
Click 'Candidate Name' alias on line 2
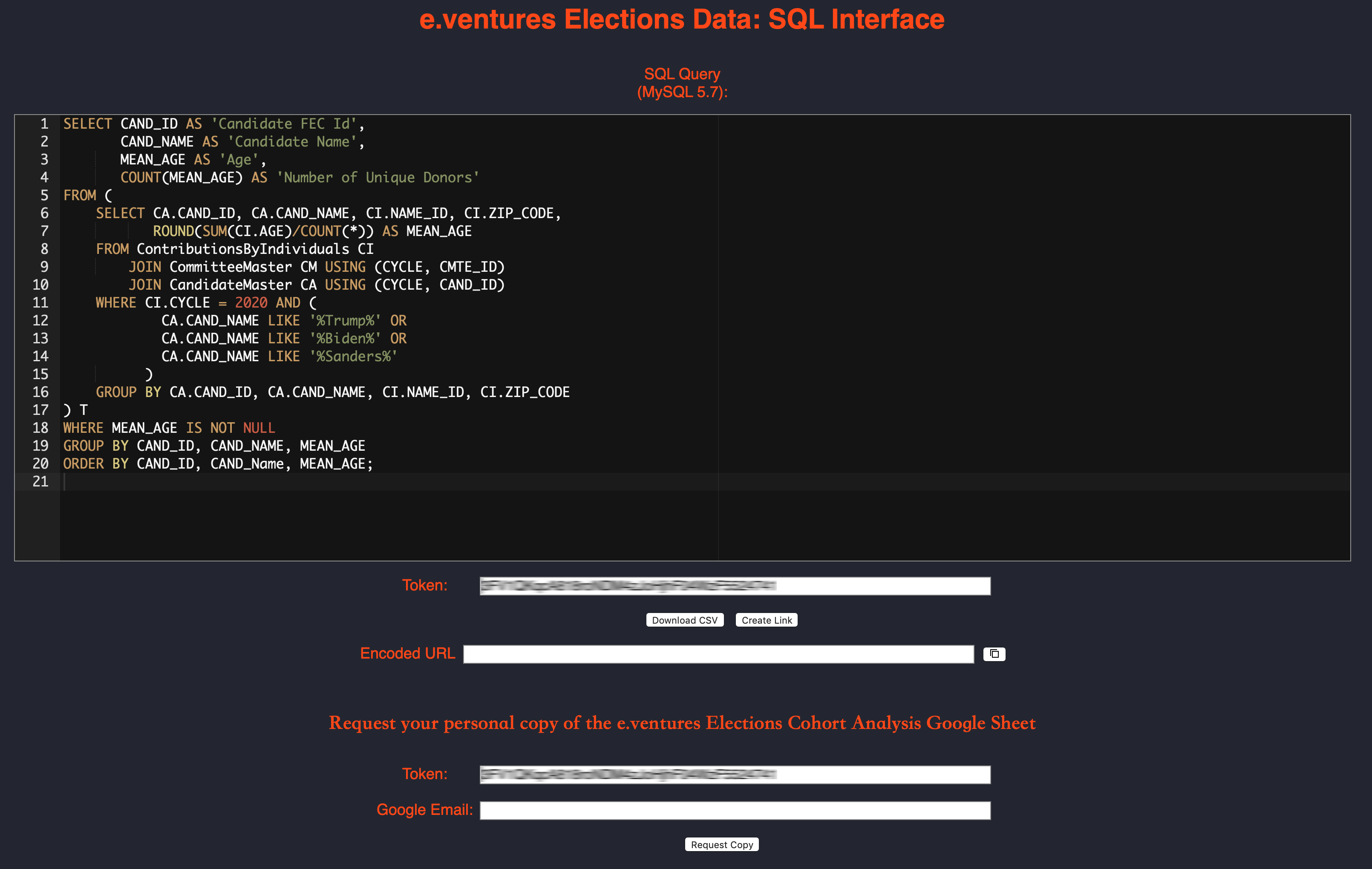pos(292,142)
